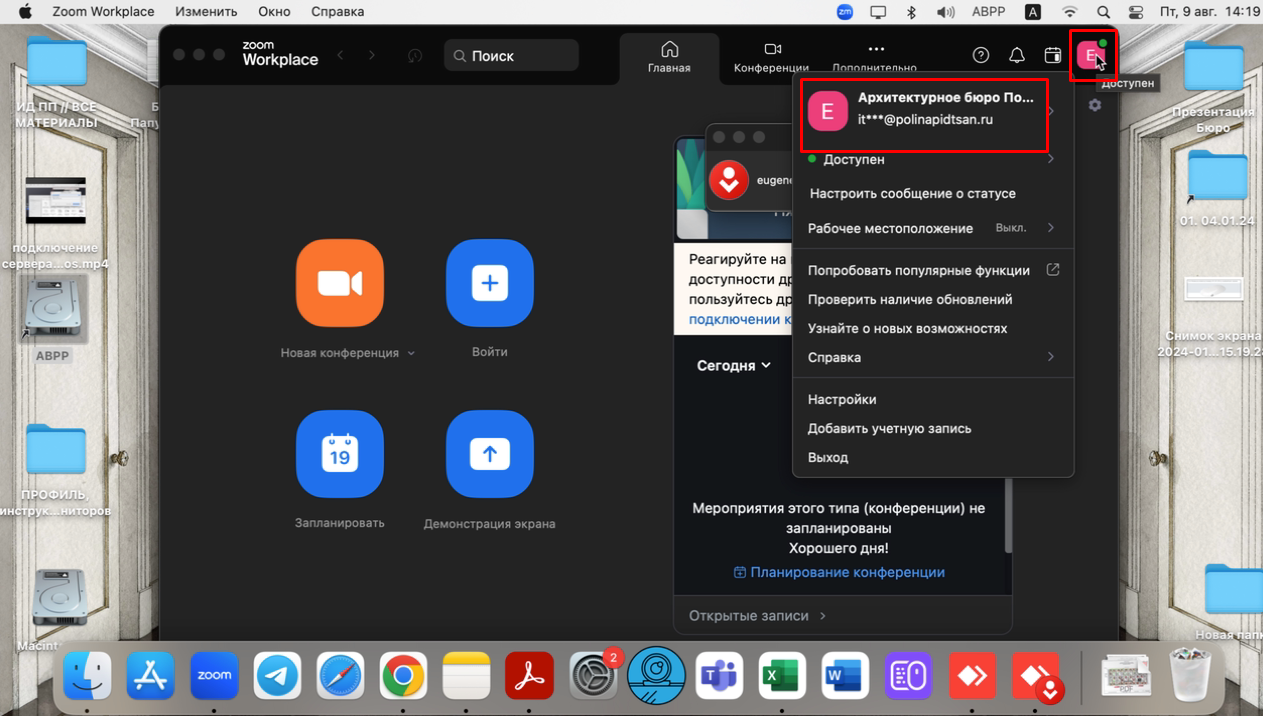
Task: Open the Schedule (Запланировать) calendar icon
Action: [x=340, y=454]
